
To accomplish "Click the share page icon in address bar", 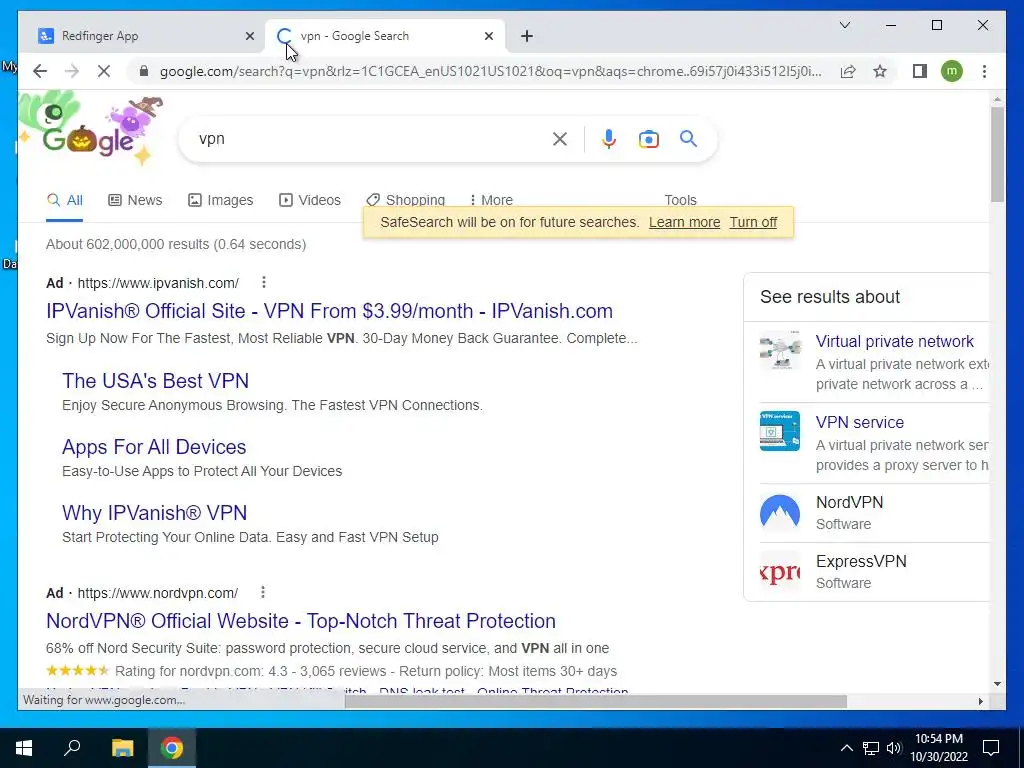I will click(848, 71).
